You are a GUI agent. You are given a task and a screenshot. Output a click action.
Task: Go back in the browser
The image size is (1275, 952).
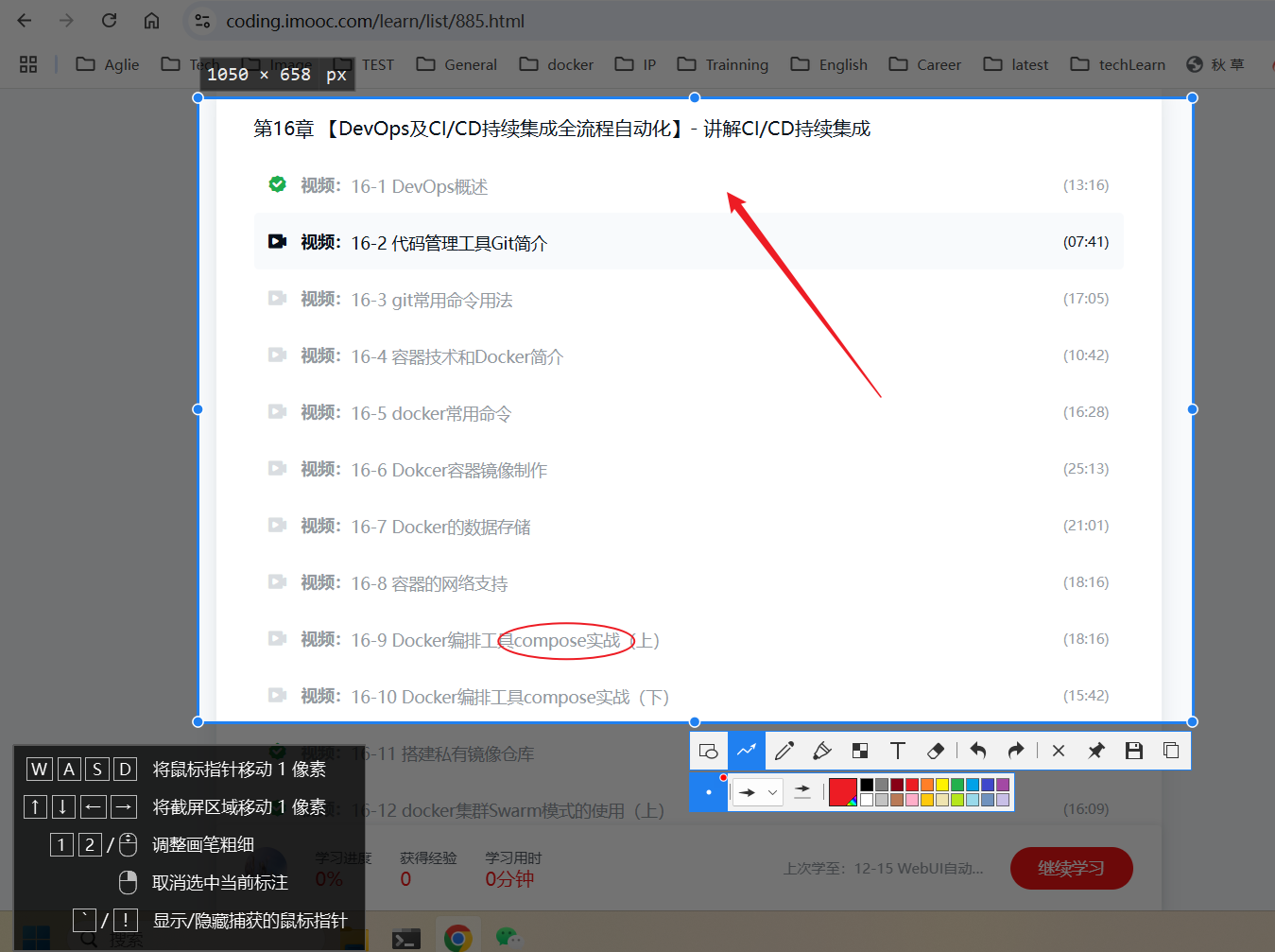[25, 21]
